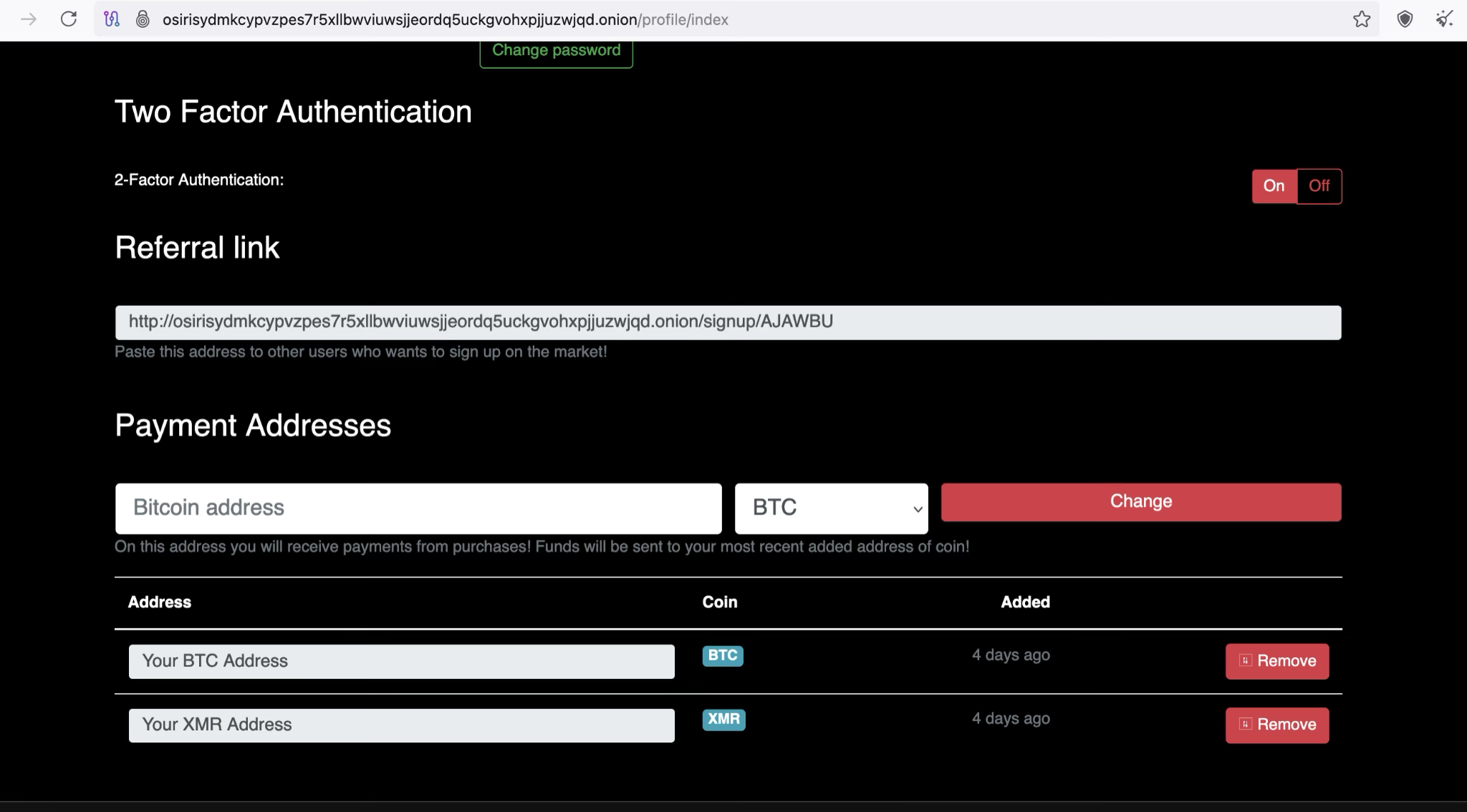
Task: Open the BTC coin dropdown
Action: (831, 508)
